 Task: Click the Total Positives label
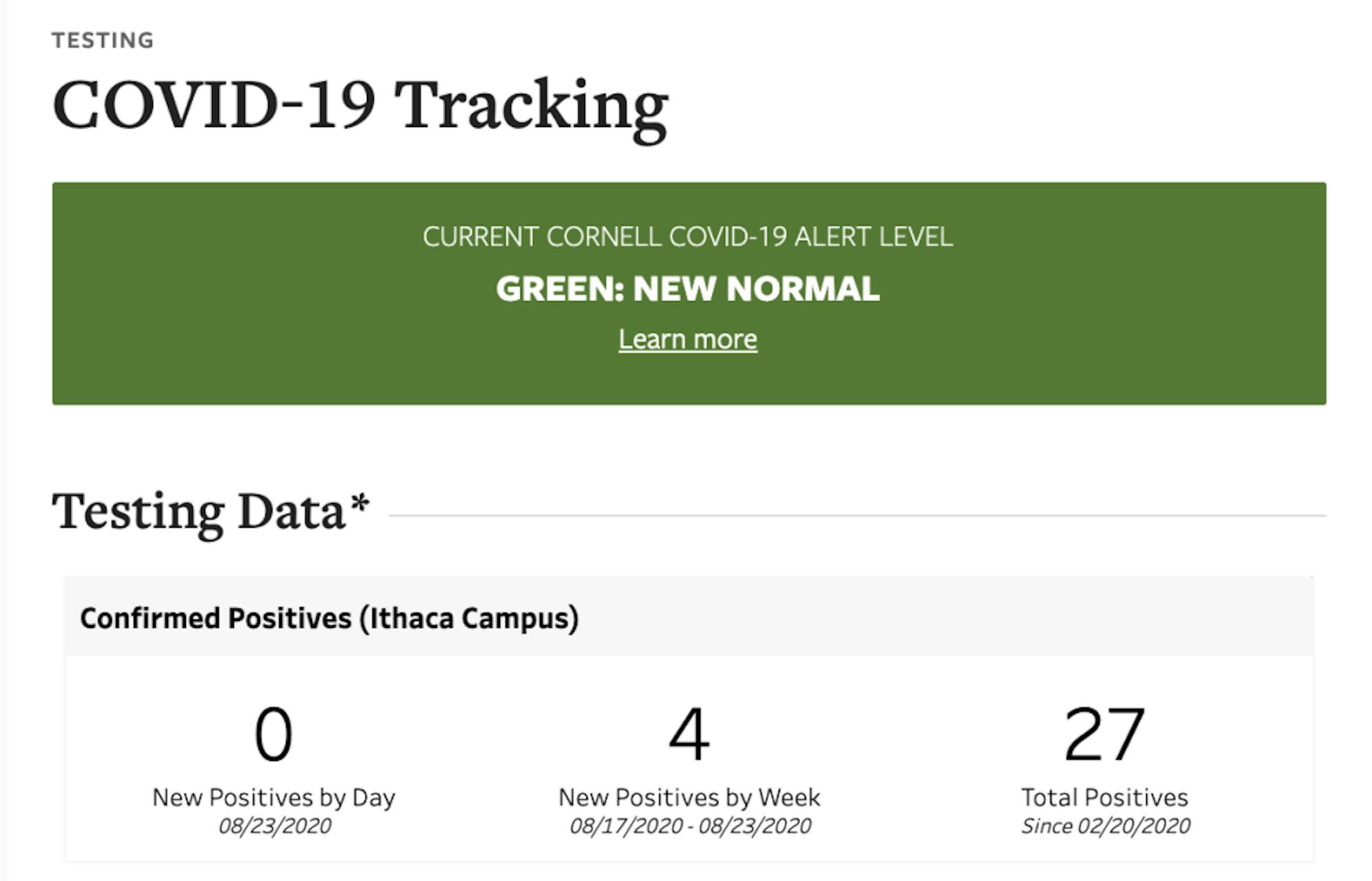pyautogui.click(x=1104, y=797)
